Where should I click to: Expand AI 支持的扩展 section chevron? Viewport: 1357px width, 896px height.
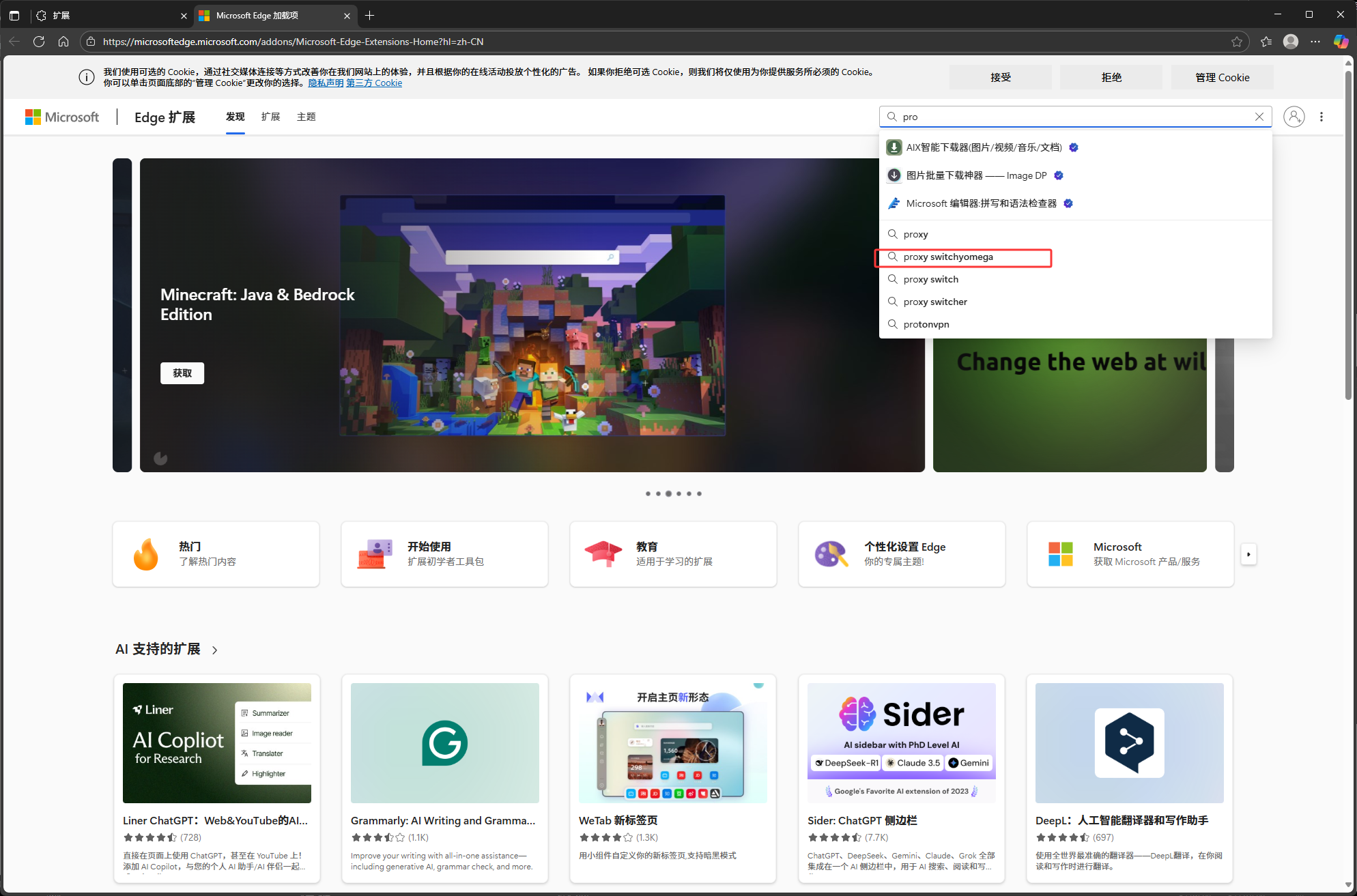[215, 650]
